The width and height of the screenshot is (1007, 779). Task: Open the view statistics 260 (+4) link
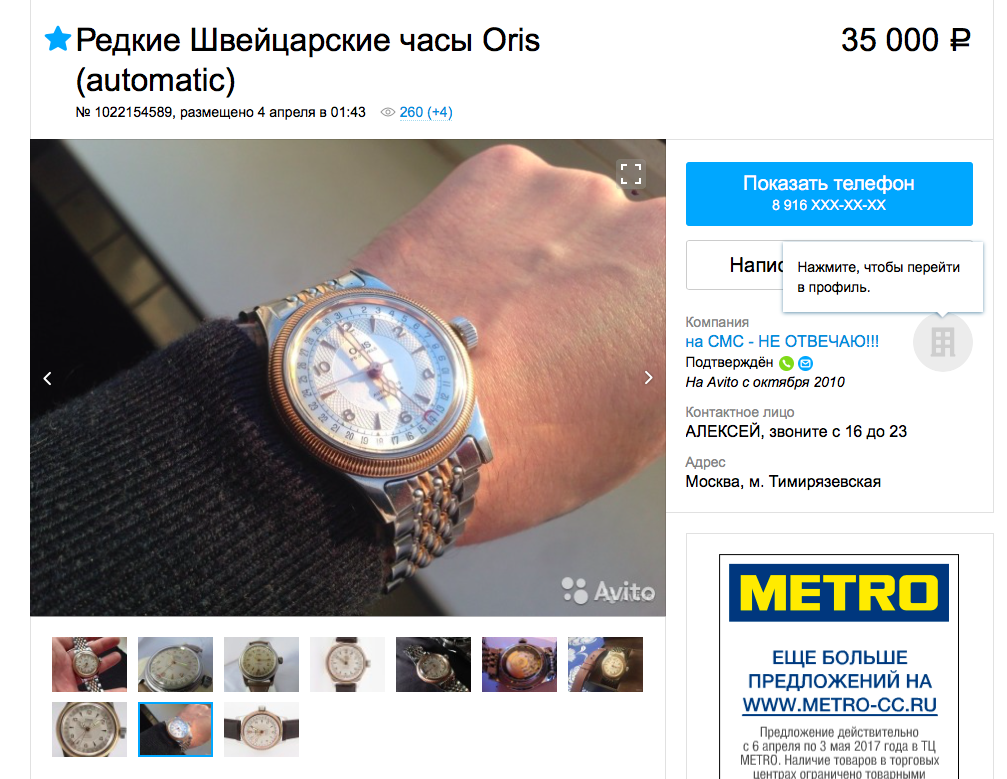426,112
